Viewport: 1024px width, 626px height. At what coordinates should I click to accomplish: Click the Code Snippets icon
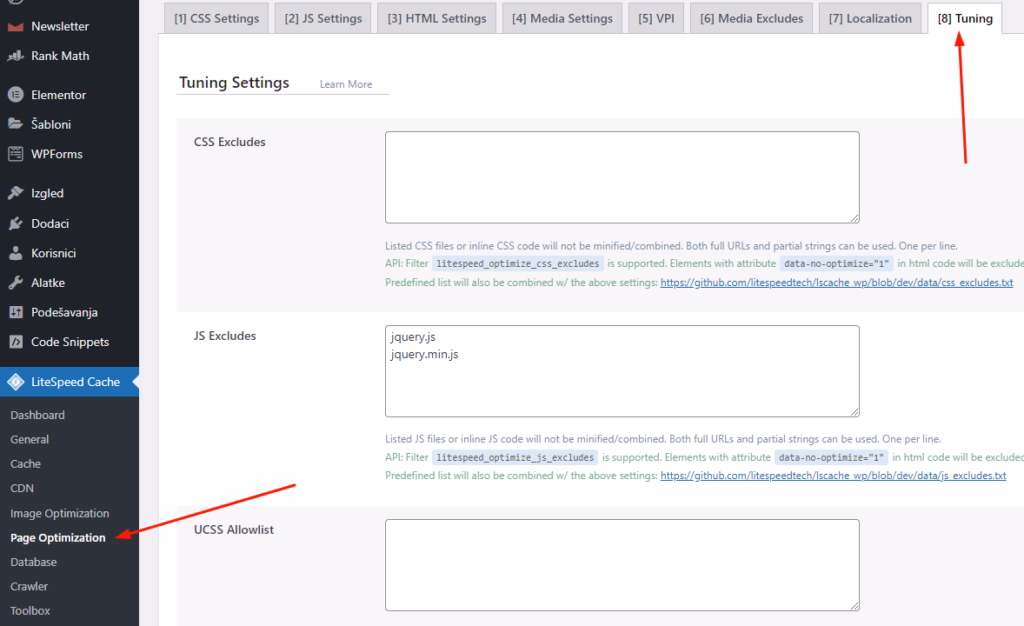pos(16,342)
